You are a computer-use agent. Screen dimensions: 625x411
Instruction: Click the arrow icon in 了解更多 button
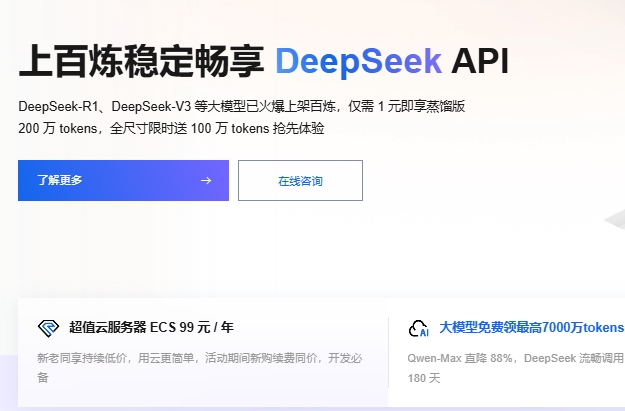206,181
